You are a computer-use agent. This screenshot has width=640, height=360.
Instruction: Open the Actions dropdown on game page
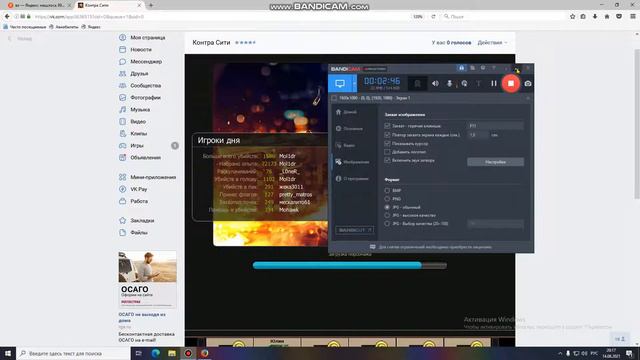pyautogui.click(x=492, y=42)
